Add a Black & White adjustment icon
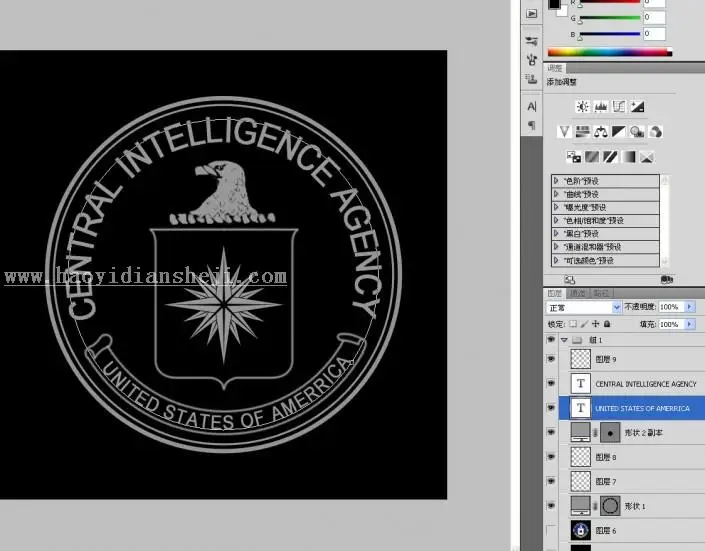705x551 pixels. 619,132
